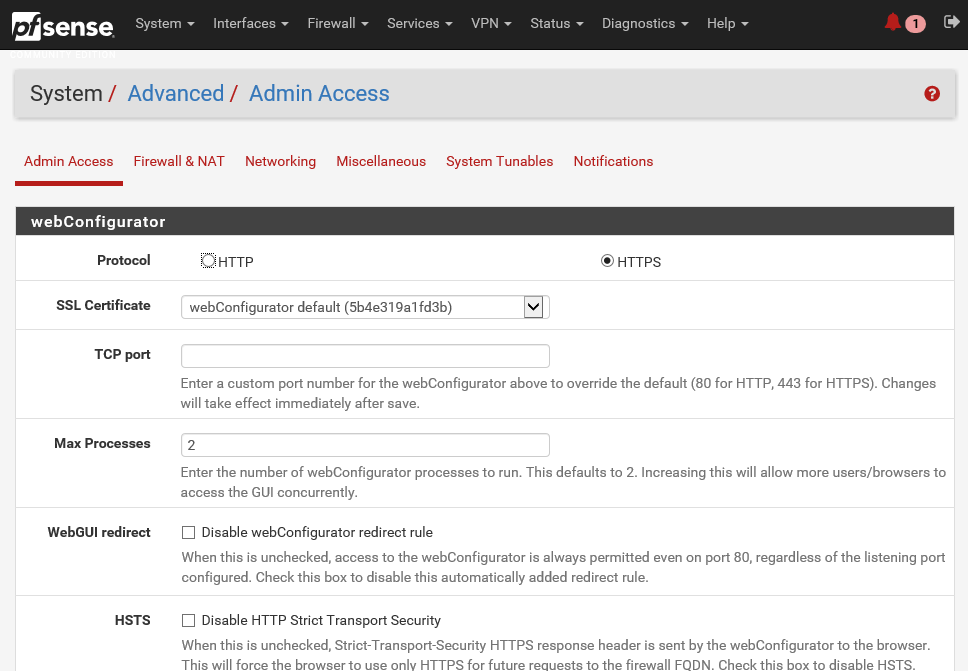Click the Max Processes input field
The width and height of the screenshot is (968, 671).
tap(365, 444)
